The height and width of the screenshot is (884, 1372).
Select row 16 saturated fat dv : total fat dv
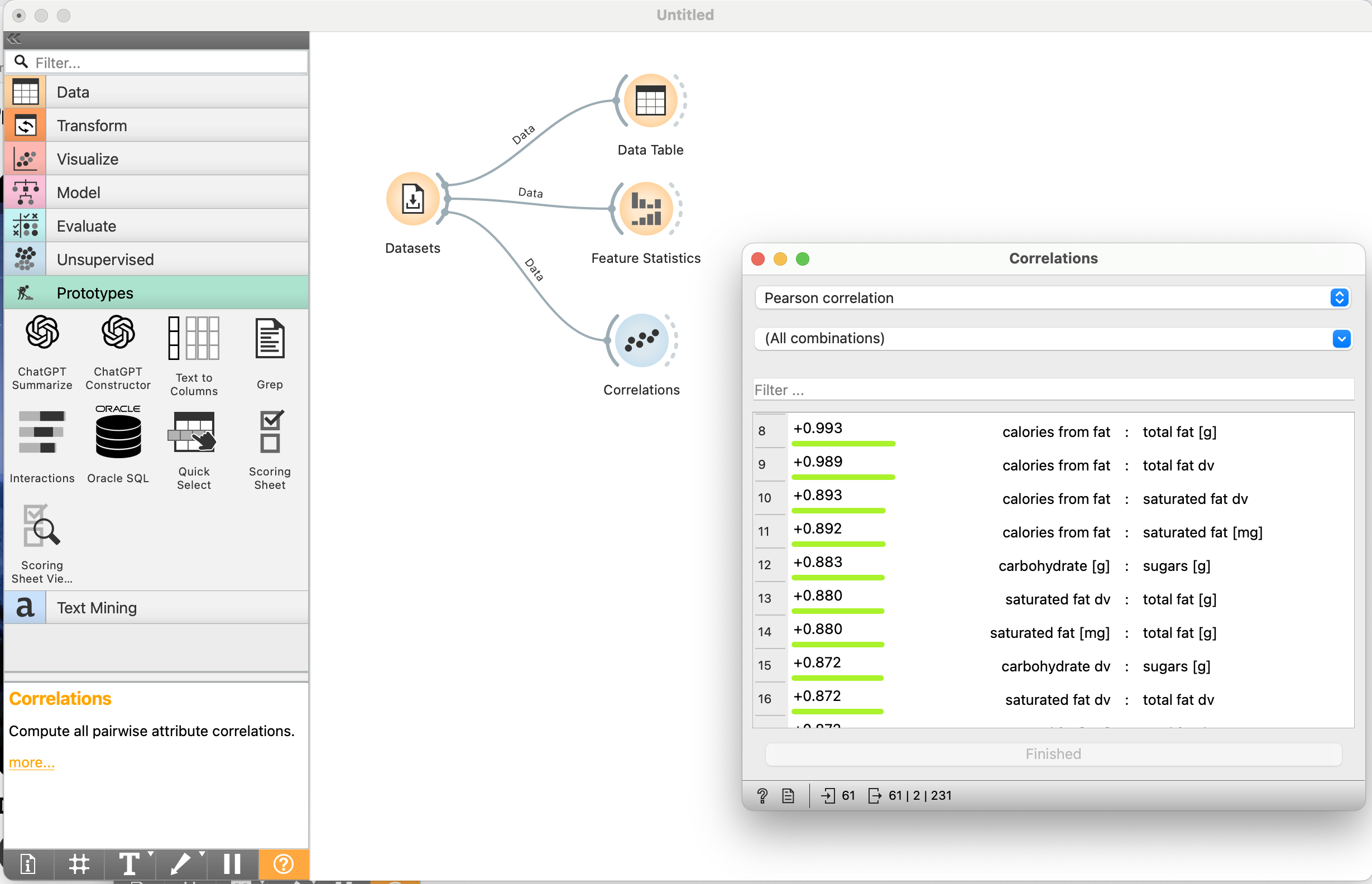coord(1053,699)
